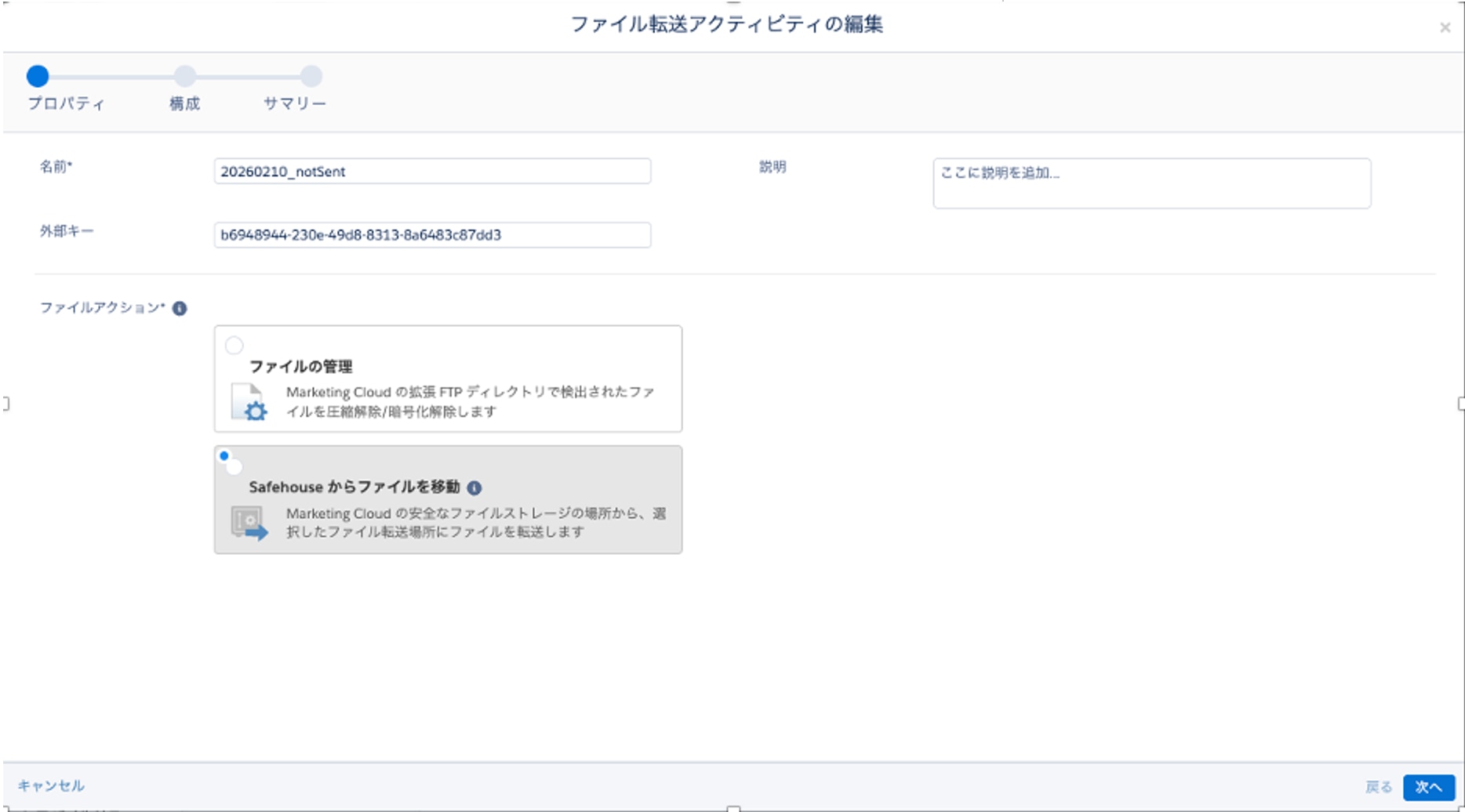The height and width of the screenshot is (812, 1465).
Task: Click the ファイルの管理 option title
Action: 300,366
